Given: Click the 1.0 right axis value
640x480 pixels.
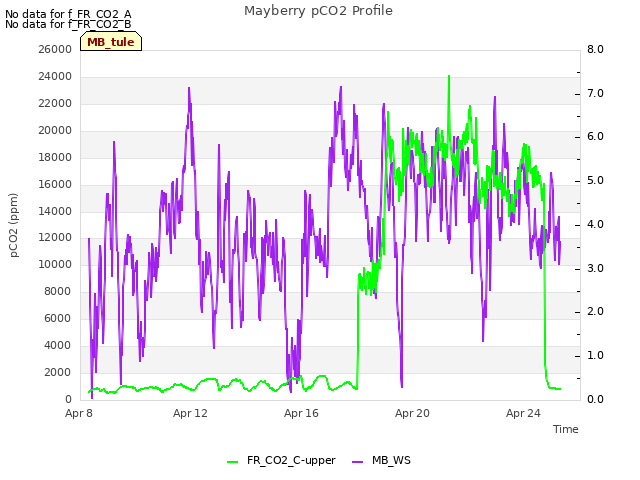Looking at the screenshot, I should click(596, 356).
